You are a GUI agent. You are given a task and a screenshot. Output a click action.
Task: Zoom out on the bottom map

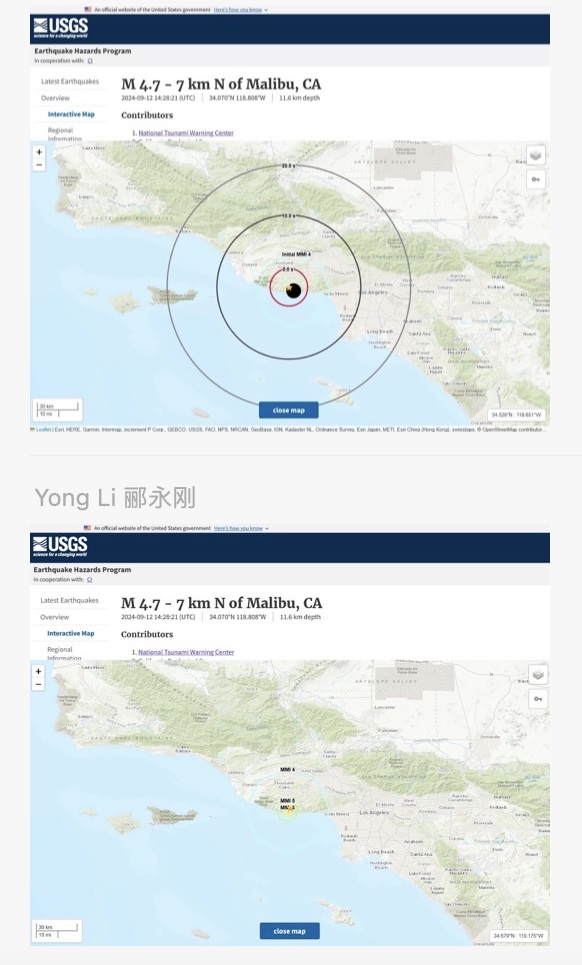[x=39, y=684]
